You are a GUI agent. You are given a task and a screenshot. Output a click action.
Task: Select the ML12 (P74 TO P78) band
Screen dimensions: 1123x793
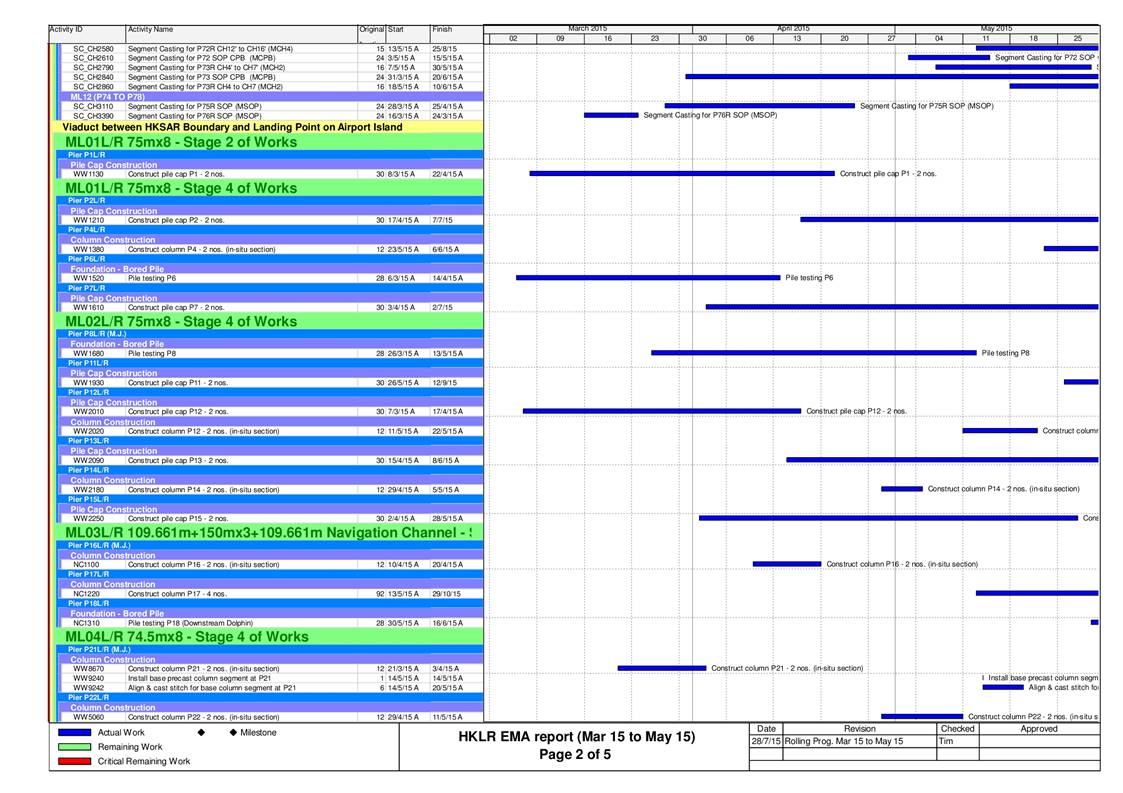pos(271,97)
